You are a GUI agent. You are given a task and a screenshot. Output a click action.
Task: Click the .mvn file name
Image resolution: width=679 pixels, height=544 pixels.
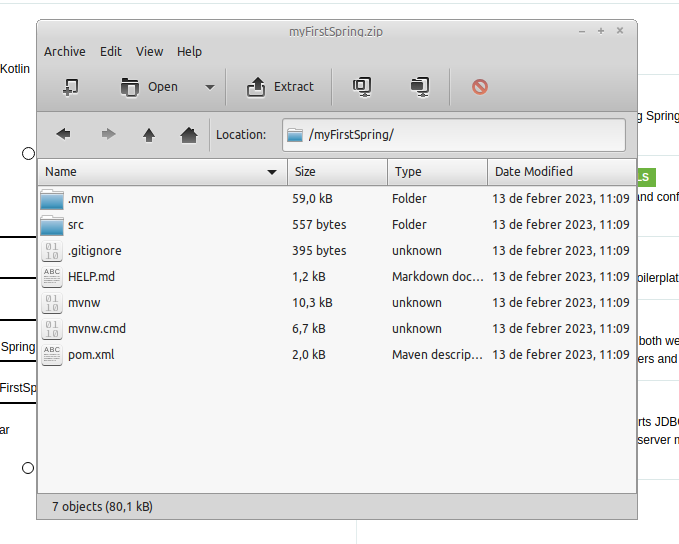tap(81, 199)
